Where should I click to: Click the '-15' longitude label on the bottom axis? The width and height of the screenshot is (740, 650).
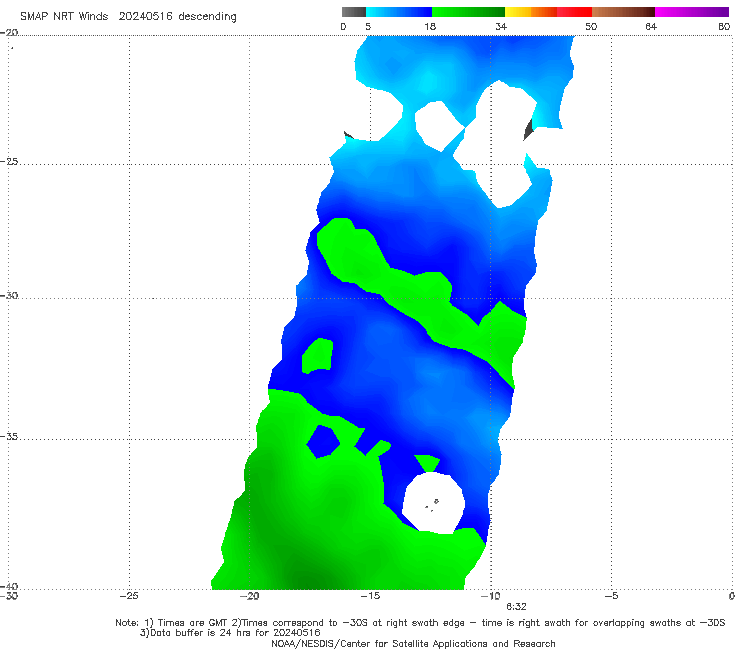coord(370,596)
